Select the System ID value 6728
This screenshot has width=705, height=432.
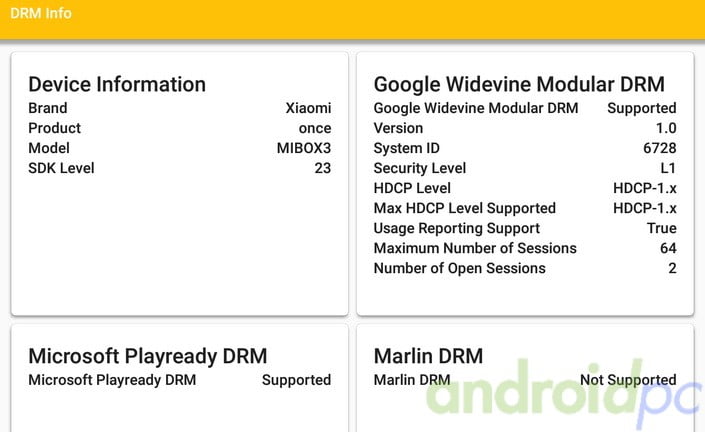pyautogui.click(x=660, y=148)
